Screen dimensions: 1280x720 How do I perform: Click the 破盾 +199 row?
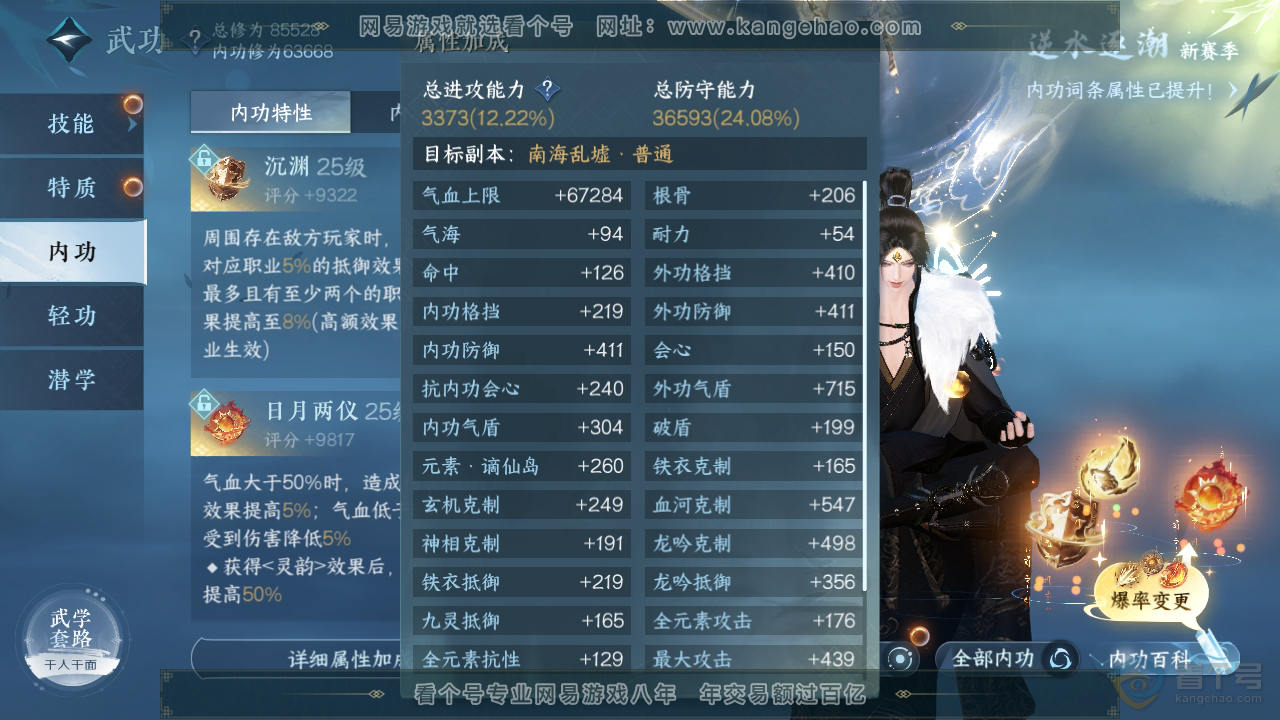753,427
